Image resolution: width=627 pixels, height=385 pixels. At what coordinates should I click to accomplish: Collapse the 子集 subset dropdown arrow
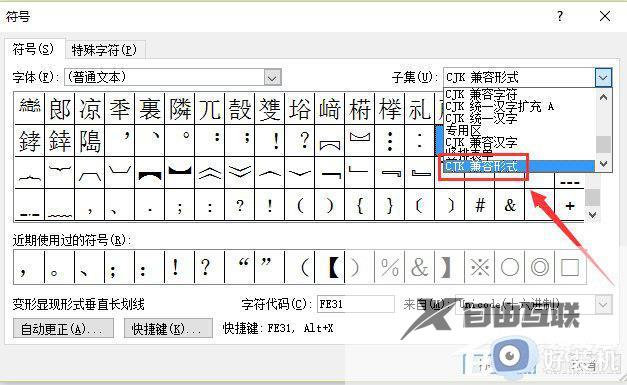coord(603,77)
